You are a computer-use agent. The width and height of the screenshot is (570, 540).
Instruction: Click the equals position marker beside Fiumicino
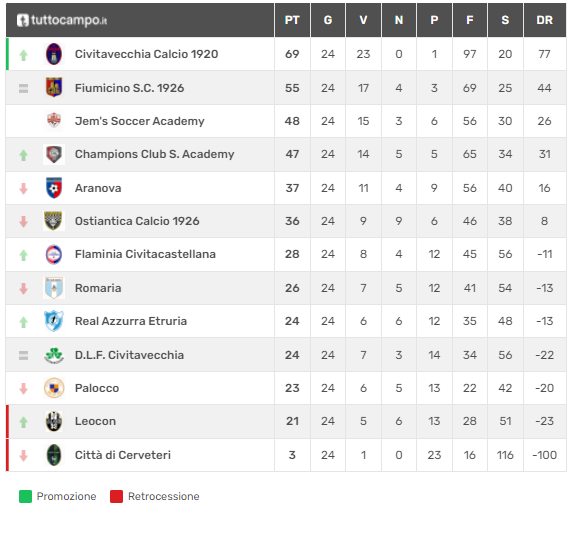point(23,88)
